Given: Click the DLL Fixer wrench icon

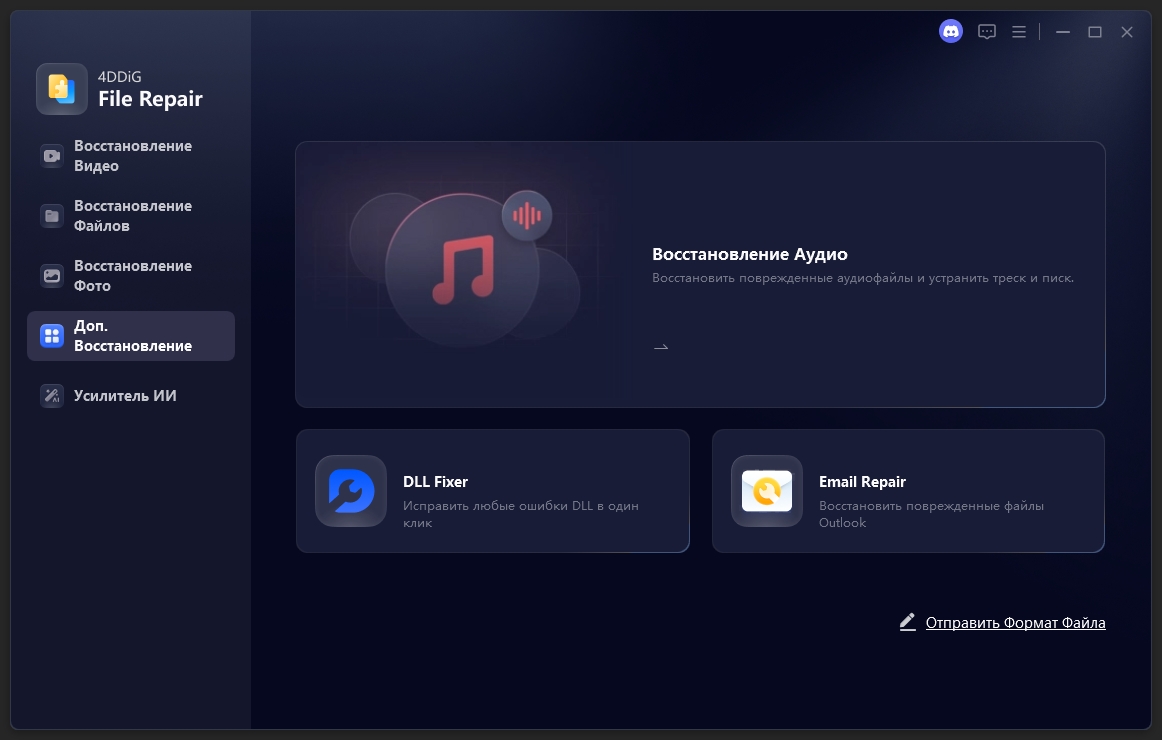Looking at the screenshot, I should 351,491.
